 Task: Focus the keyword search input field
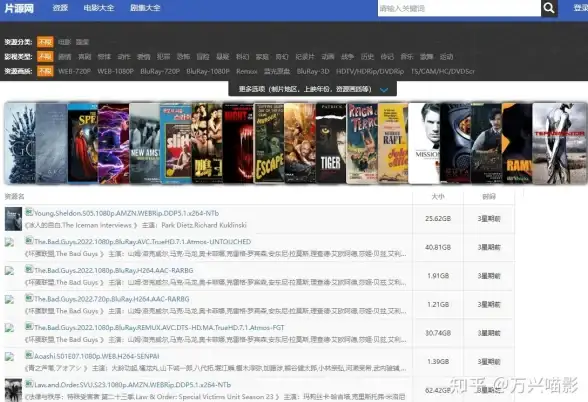(459, 8)
